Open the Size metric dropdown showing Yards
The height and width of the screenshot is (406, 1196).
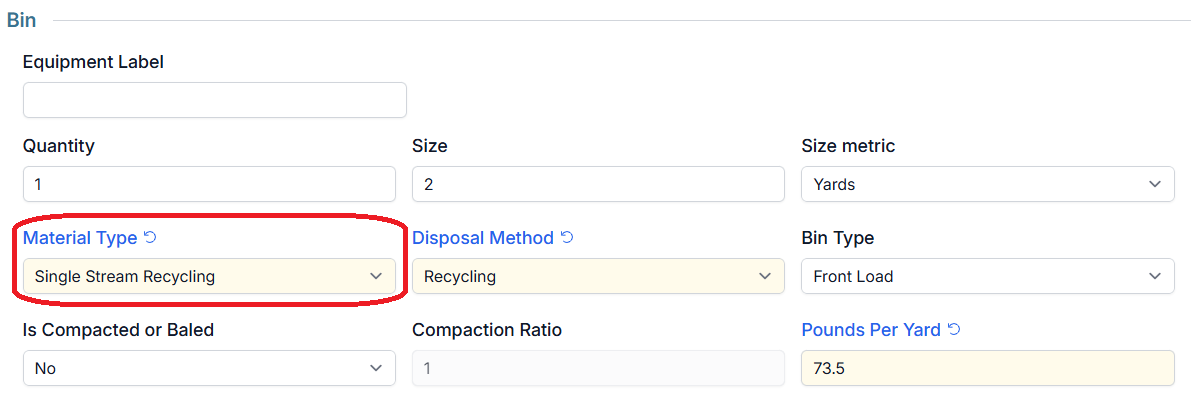tap(988, 185)
